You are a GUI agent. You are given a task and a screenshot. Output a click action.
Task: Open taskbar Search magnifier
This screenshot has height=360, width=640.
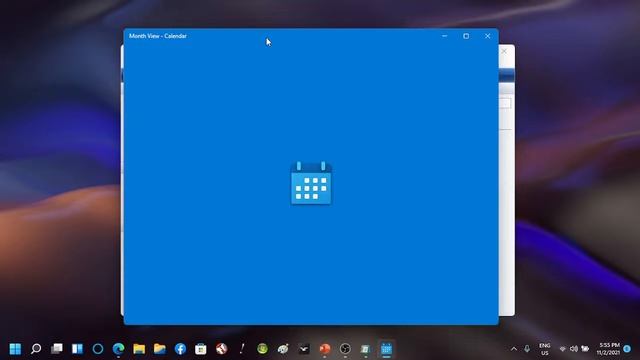click(36, 349)
